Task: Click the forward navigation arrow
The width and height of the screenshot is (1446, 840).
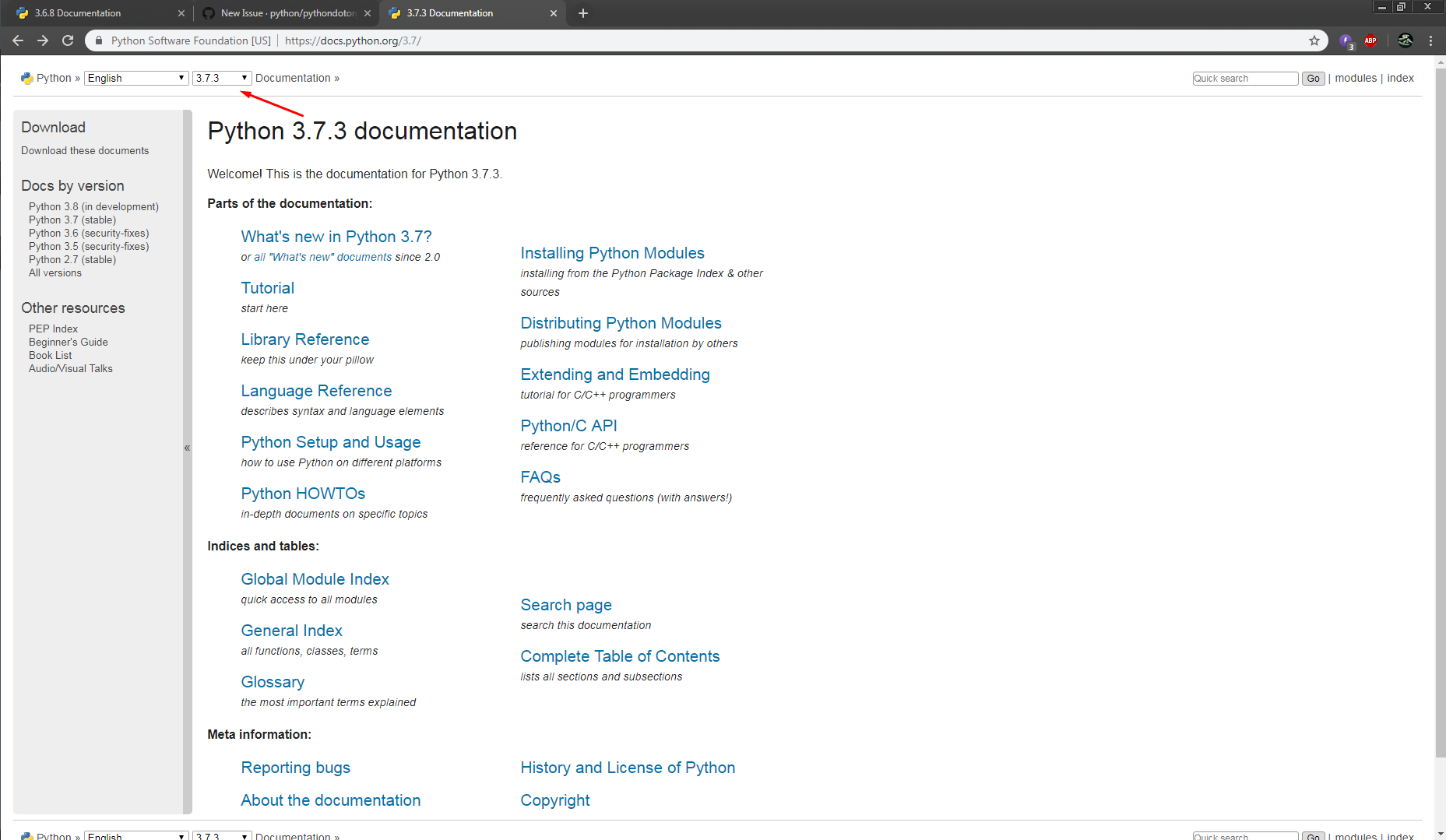Action: pos(43,40)
